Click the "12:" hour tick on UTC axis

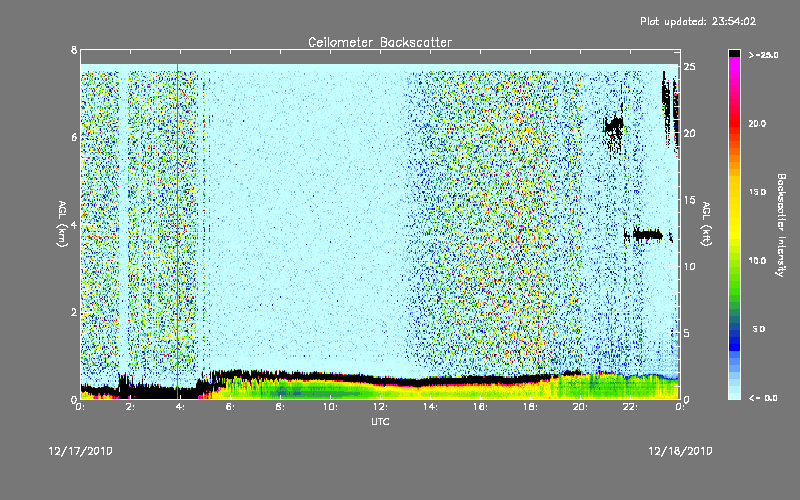pos(380,407)
